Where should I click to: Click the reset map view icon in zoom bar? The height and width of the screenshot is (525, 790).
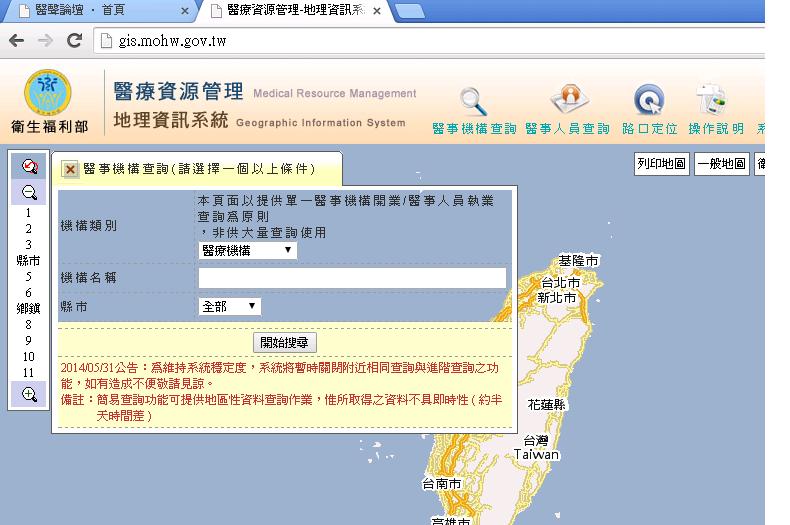(29, 166)
